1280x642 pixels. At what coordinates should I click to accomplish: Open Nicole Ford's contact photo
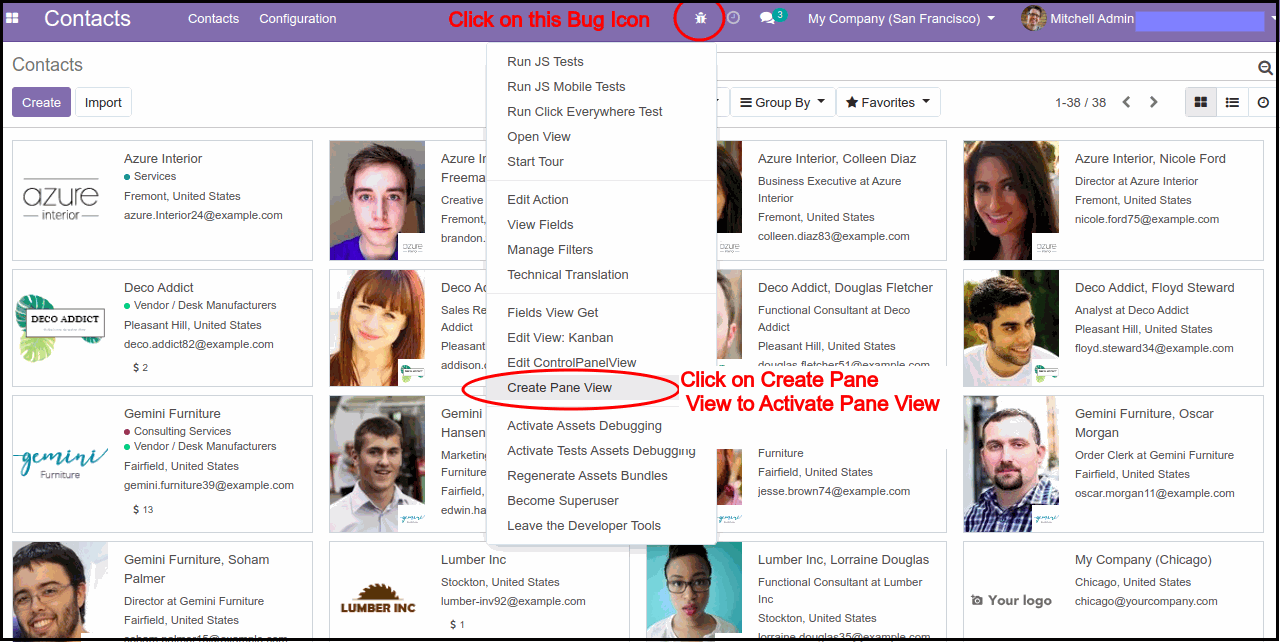click(x=1011, y=200)
